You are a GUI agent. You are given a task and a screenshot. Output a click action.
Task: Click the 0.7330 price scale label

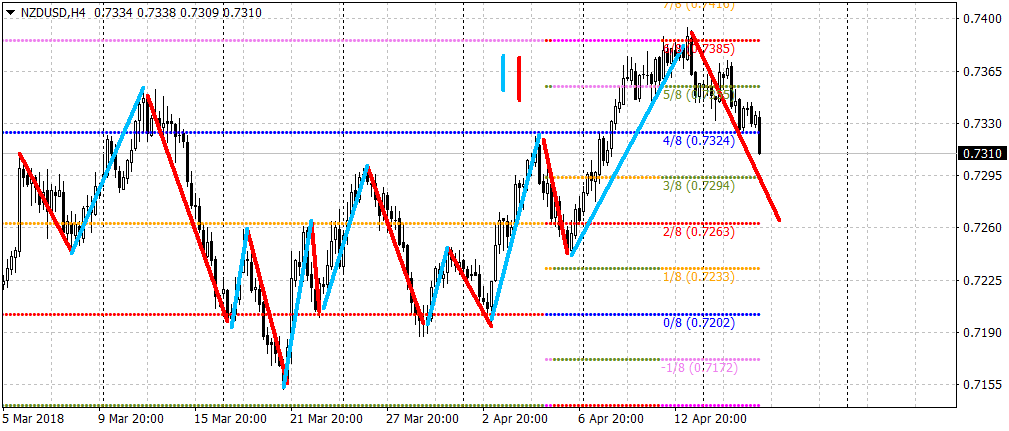pos(982,124)
